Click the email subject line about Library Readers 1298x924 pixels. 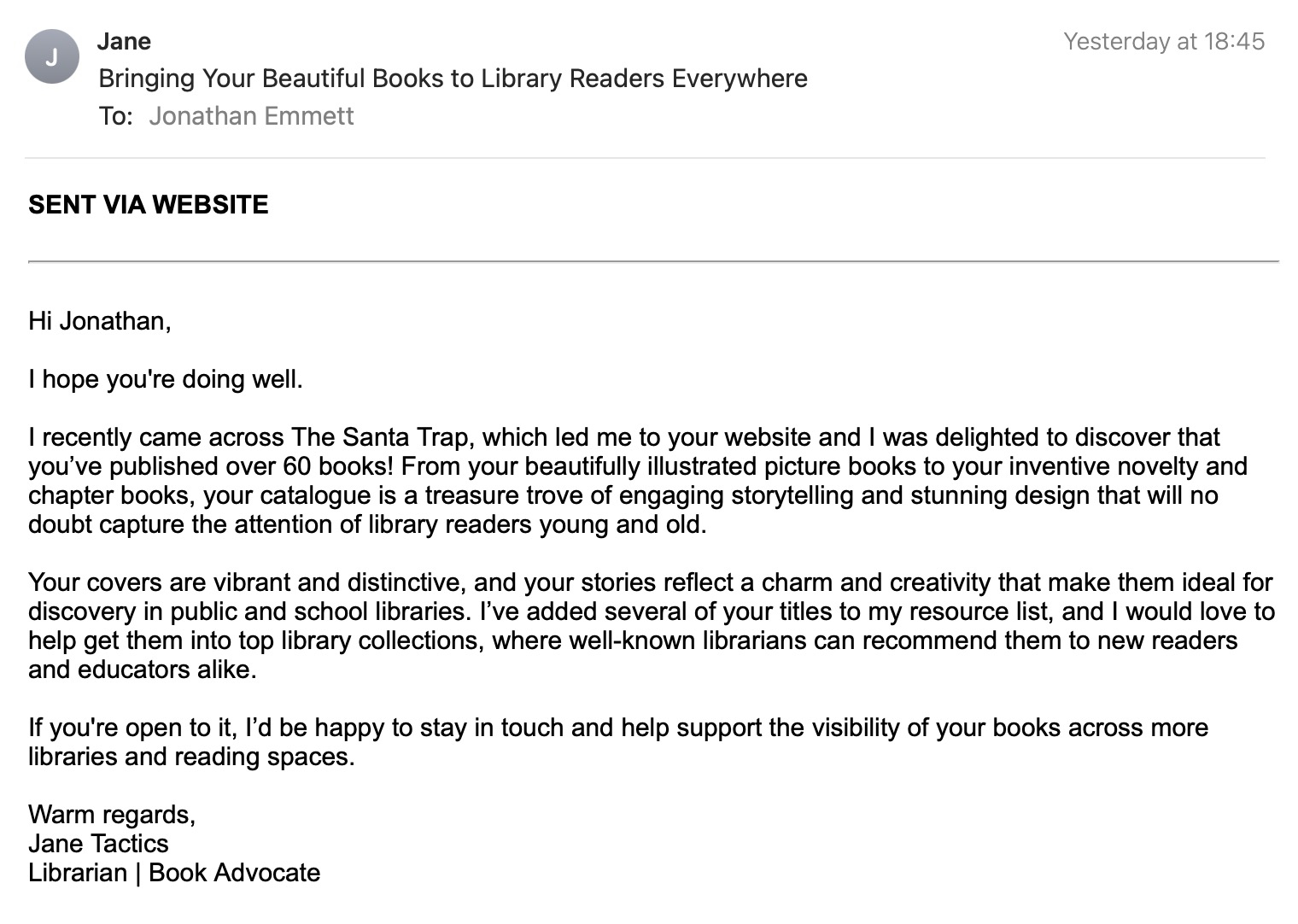coord(453,79)
